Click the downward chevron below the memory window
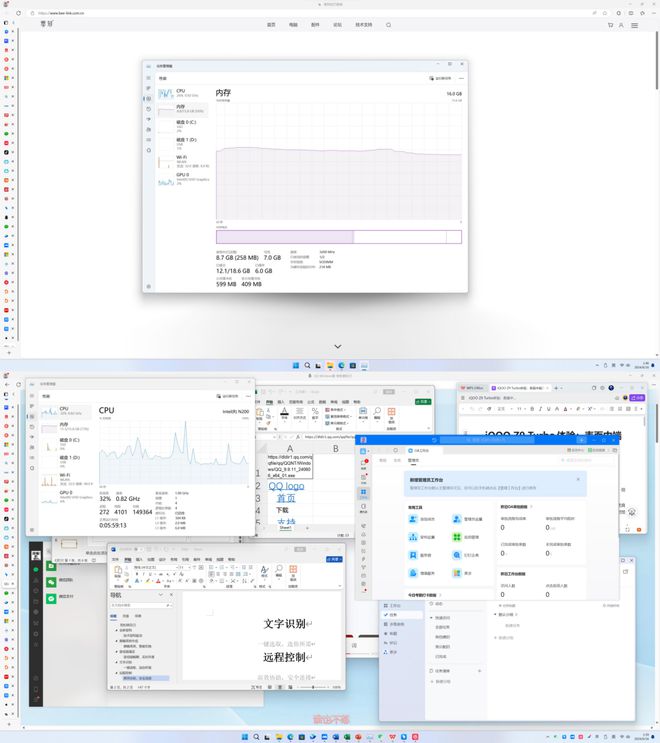The width and height of the screenshot is (660, 743). pyautogui.click(x=338, y=346)
